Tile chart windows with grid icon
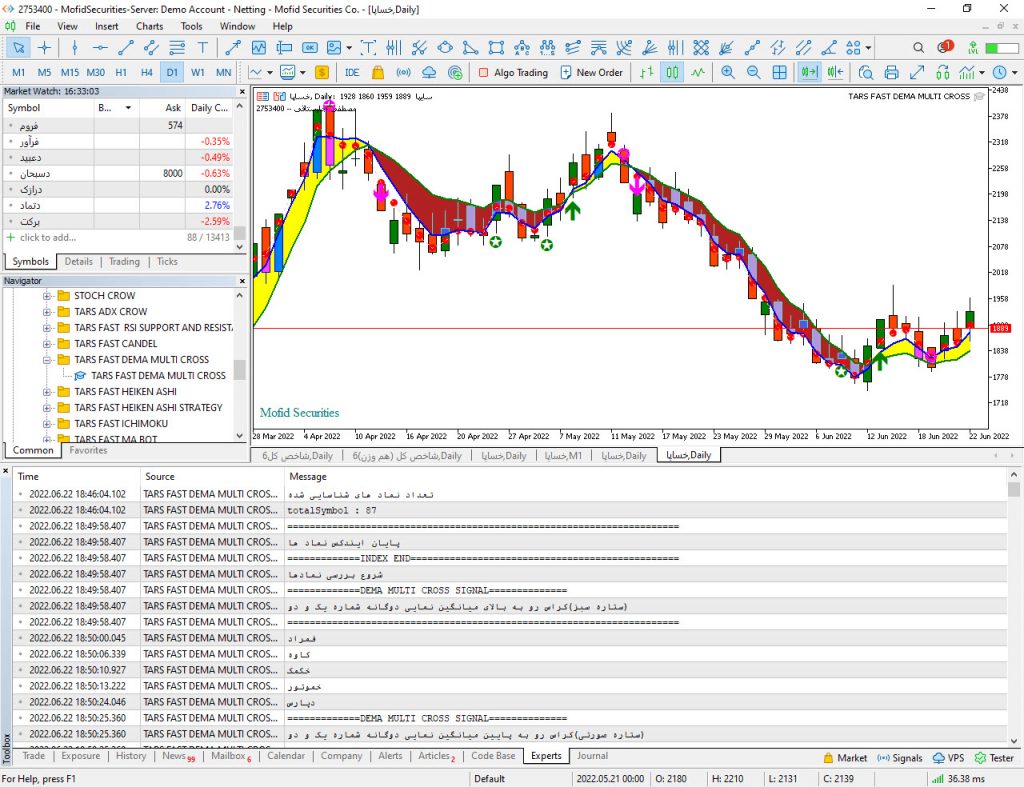Screen dimensions: 1024x787 point(779,72)
